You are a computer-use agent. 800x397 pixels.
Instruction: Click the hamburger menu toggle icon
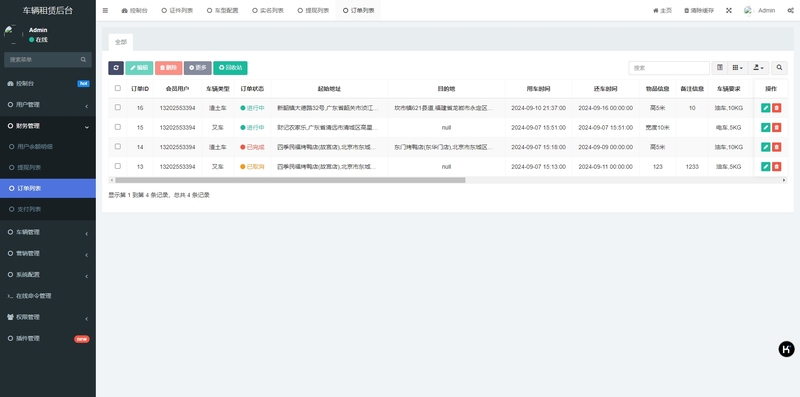[x=105, y=10]
